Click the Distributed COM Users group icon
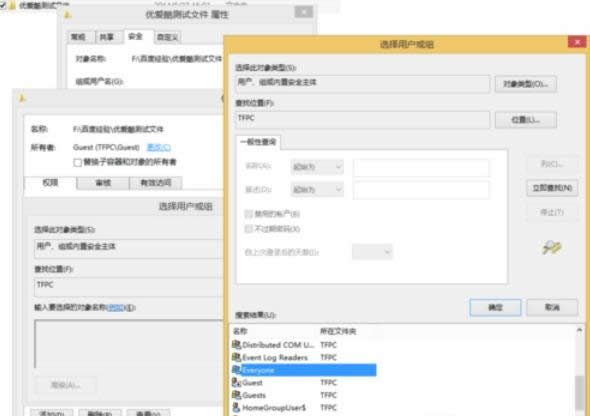This screenshot has height=416, width=590. click(236, 345)
